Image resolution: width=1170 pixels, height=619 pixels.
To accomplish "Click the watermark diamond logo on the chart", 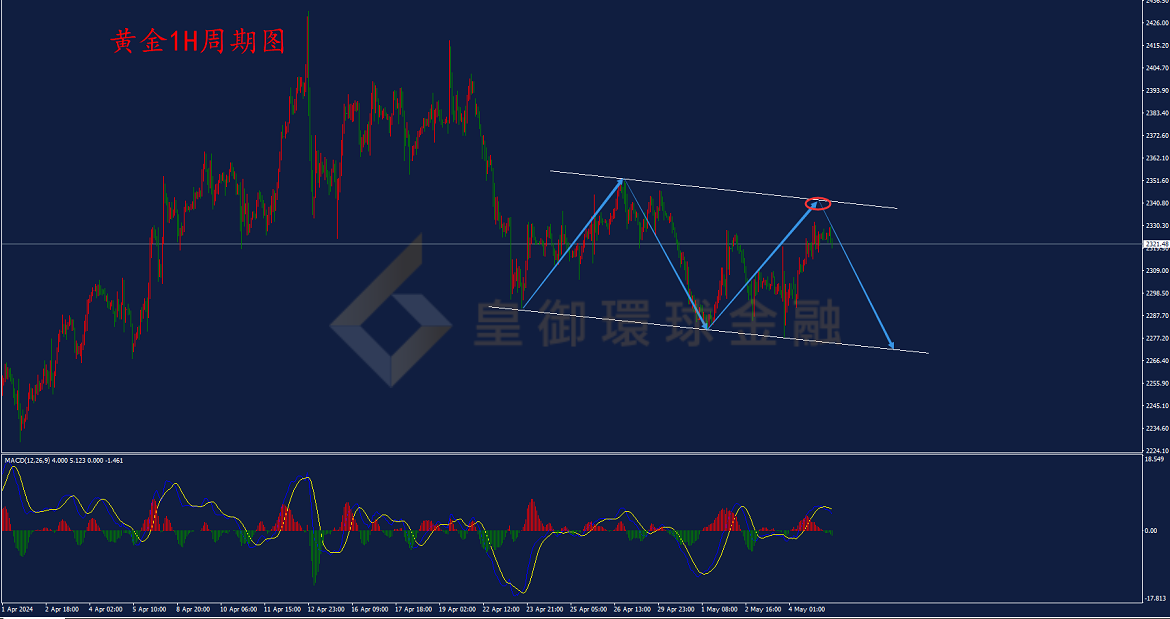I will click(x=391, y=310).
